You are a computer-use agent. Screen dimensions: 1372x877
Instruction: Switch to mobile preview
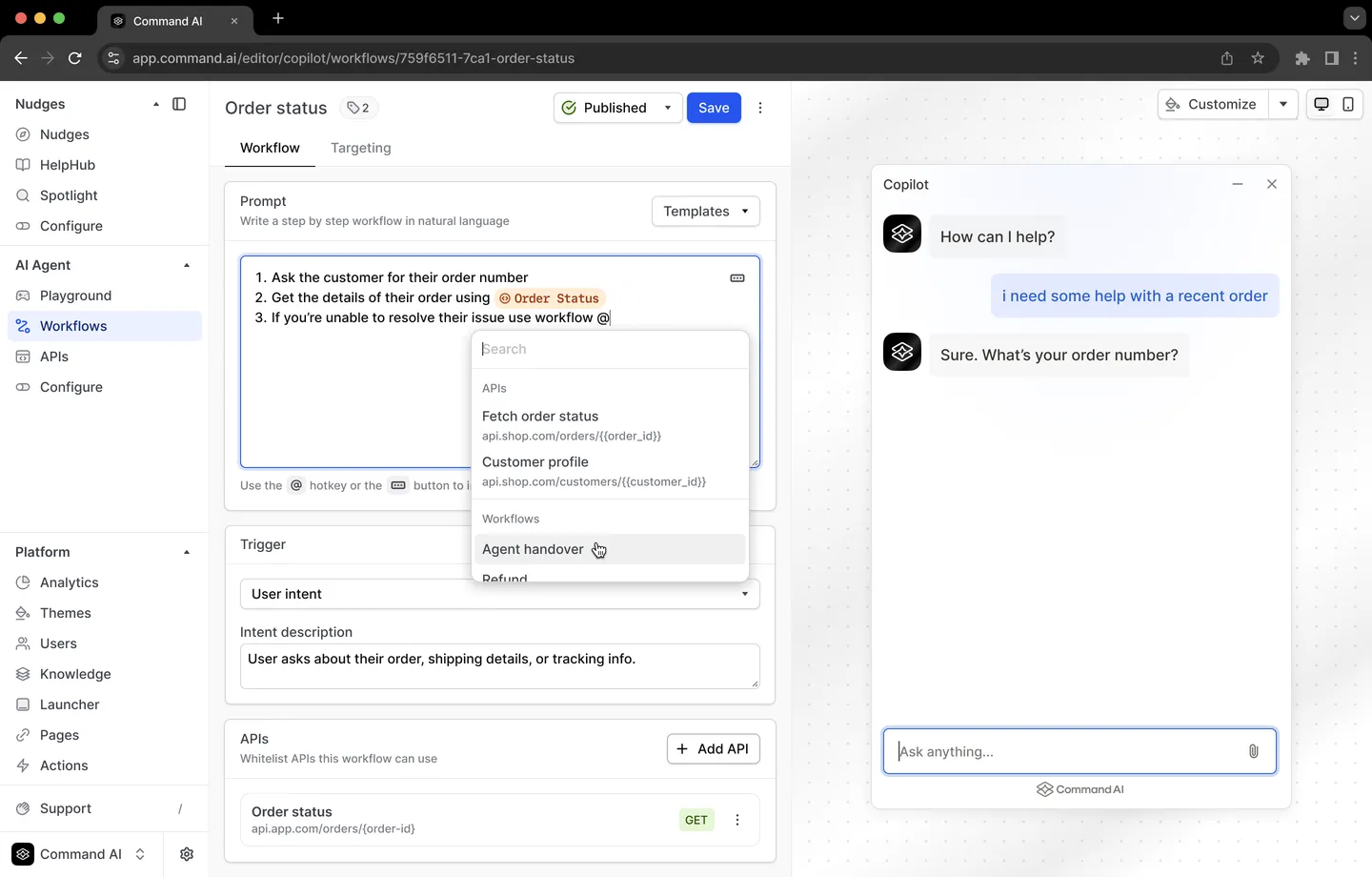click(1348, 104)
